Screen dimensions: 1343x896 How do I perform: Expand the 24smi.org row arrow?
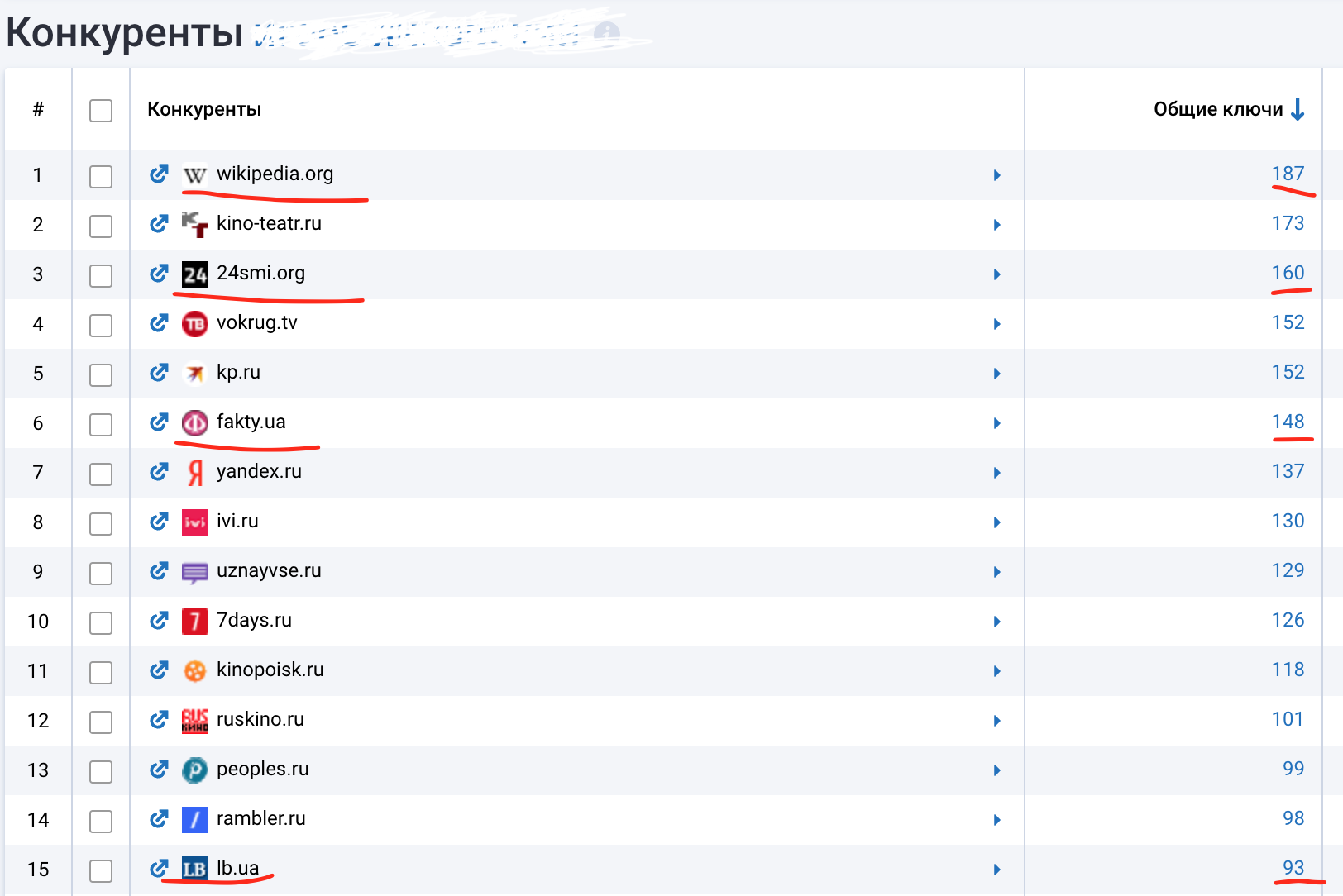coord(997,274)
